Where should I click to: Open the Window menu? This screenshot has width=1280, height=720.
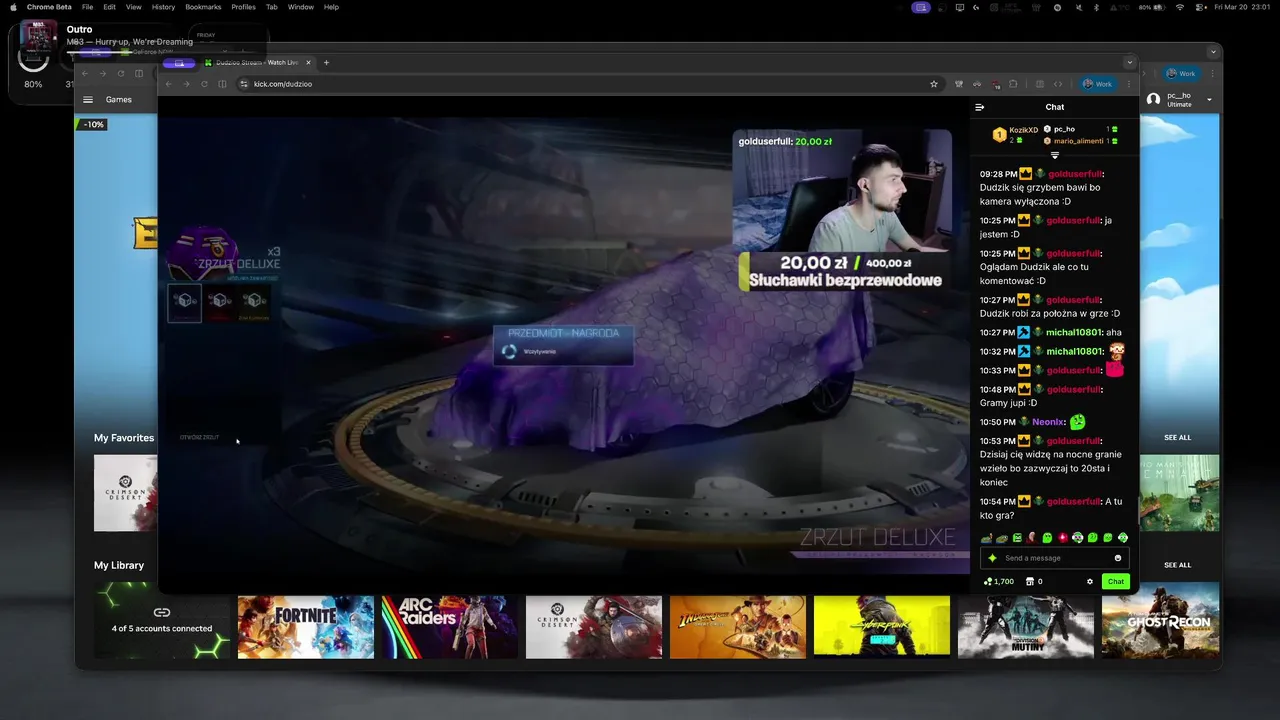301,7
